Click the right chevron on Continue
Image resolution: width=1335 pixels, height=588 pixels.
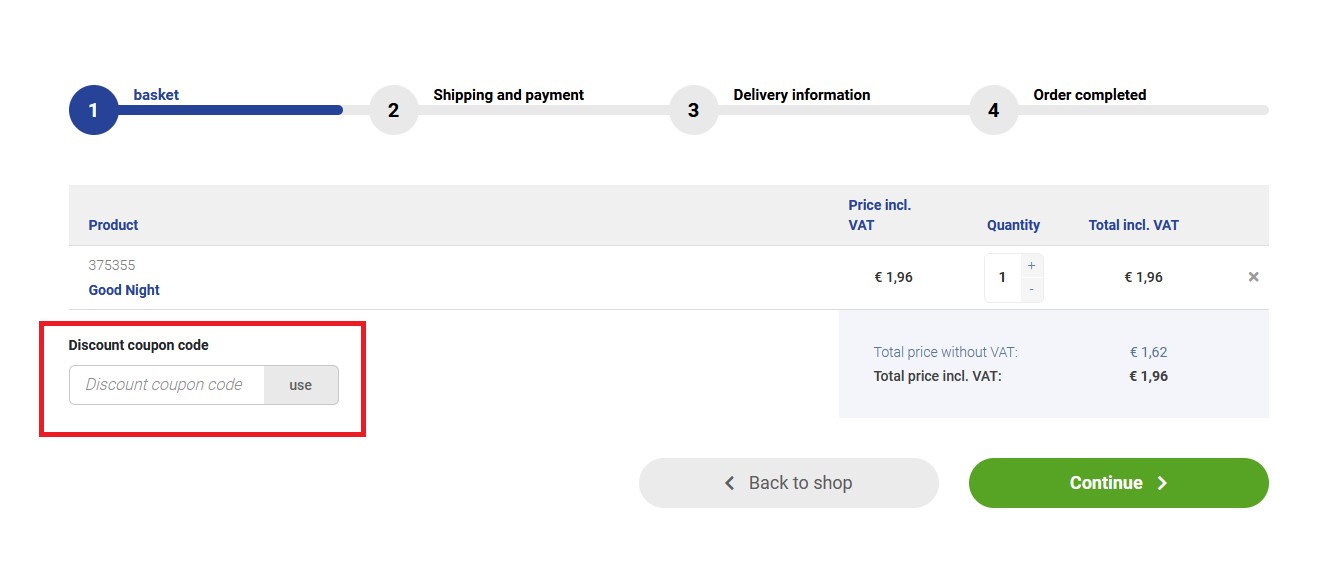(1162, 483)
